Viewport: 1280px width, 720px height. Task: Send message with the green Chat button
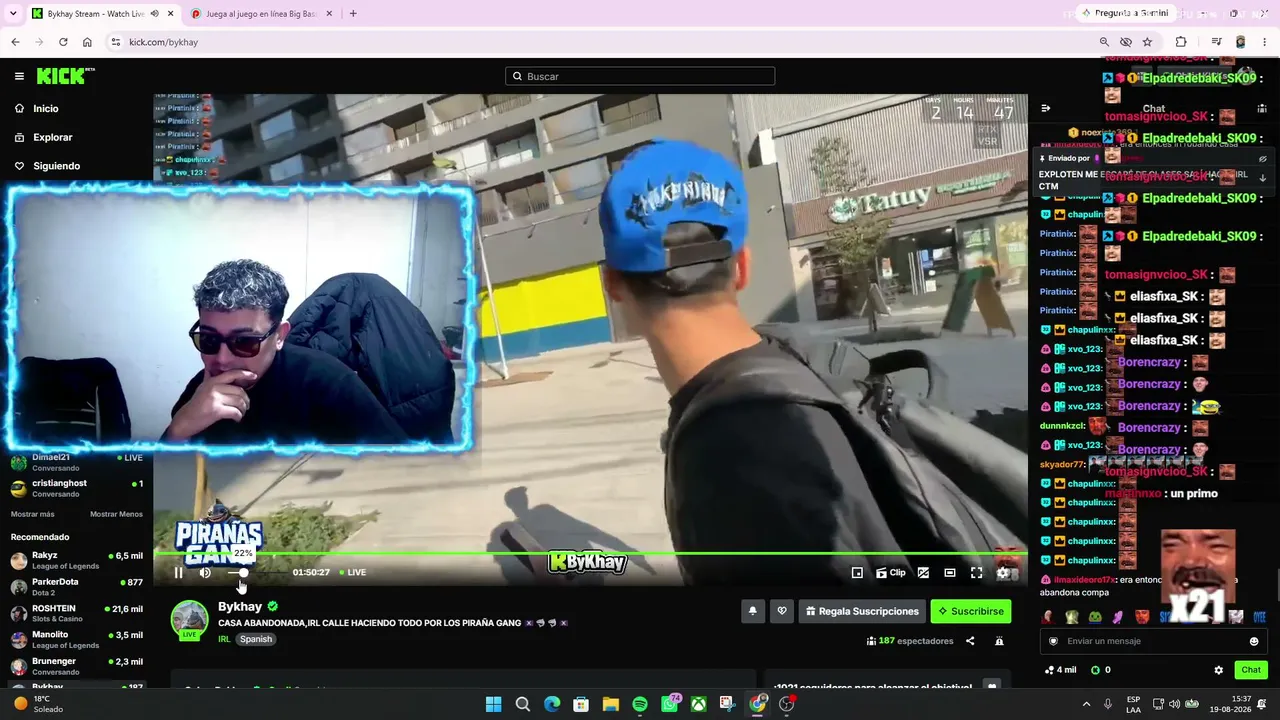1251,670
